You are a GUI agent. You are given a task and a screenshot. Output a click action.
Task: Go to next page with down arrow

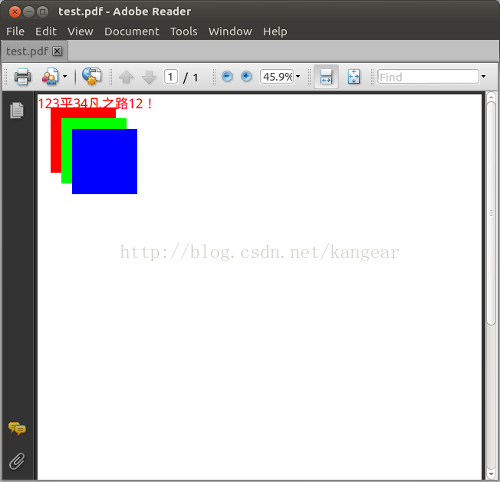point(149,77)
